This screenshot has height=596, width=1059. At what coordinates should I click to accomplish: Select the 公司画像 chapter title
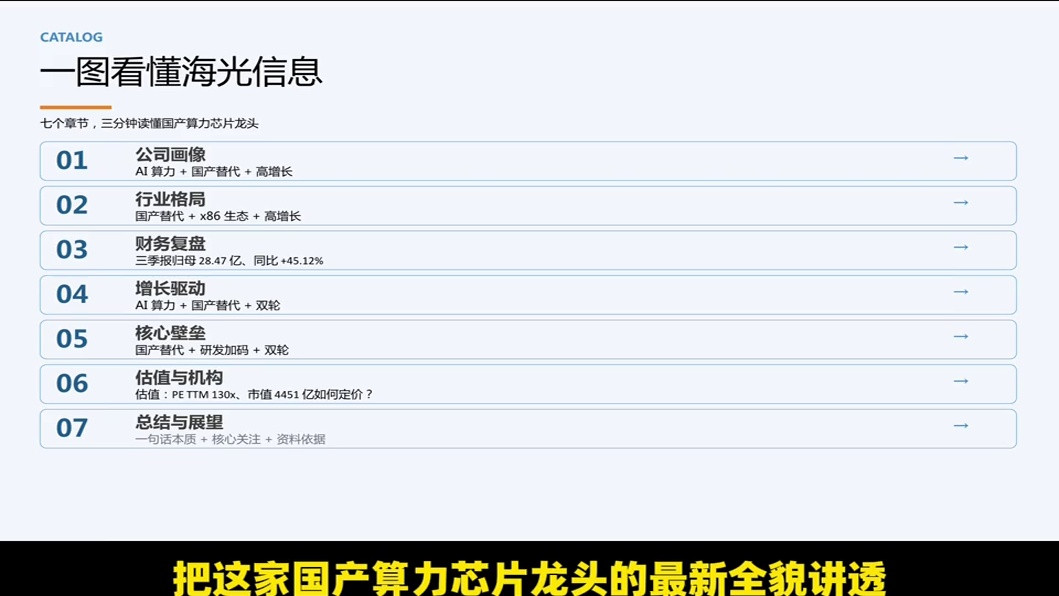click(170, 155)
